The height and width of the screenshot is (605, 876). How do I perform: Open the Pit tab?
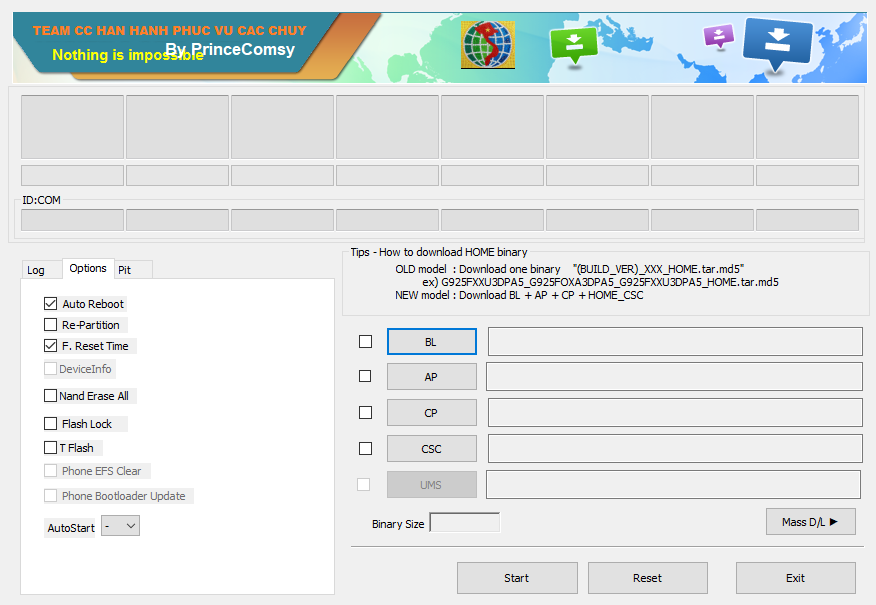(x=125, y=270)
